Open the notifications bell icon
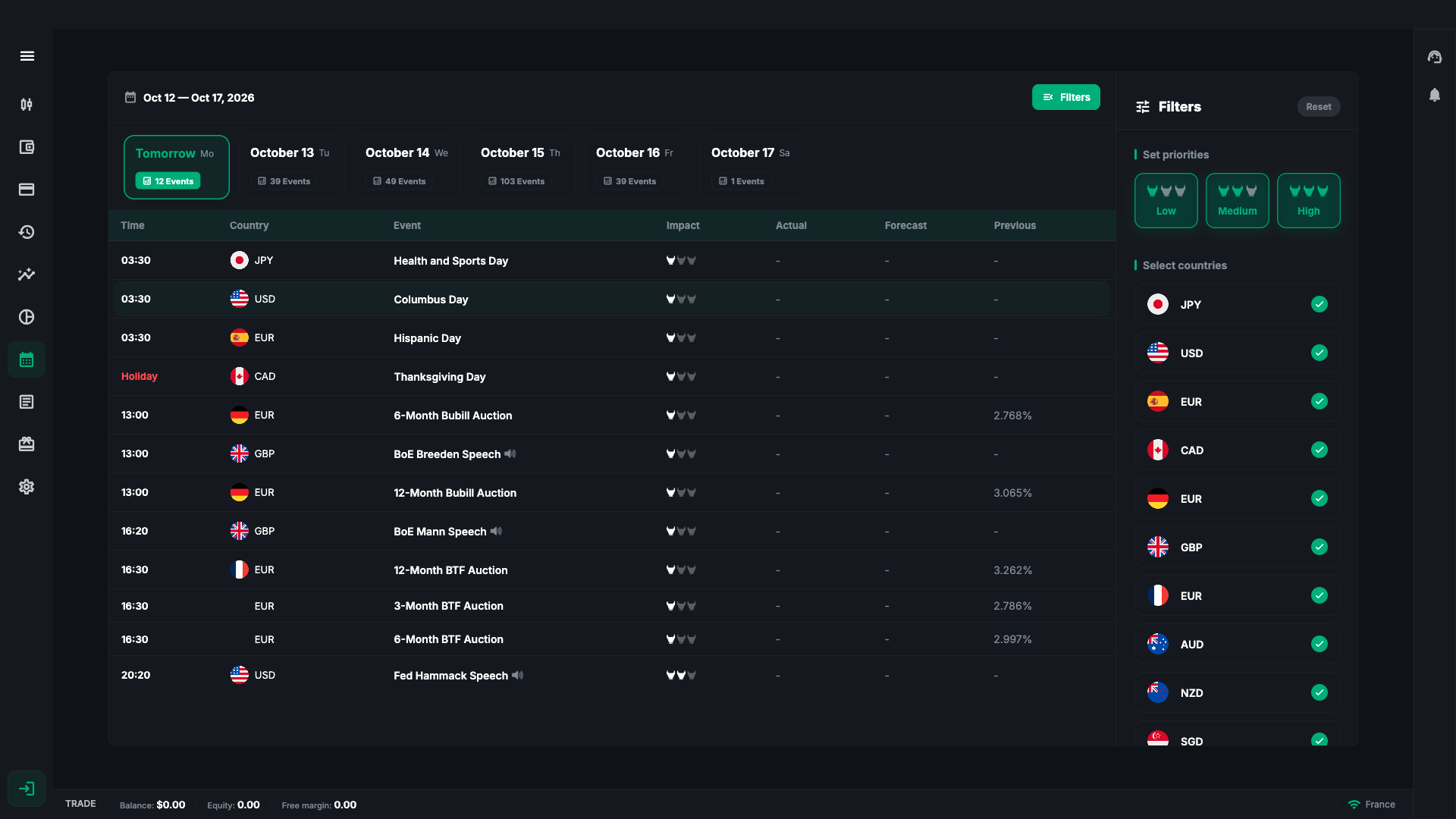This screenshot has height=819, width=1456. click(x=1435, y=95)
